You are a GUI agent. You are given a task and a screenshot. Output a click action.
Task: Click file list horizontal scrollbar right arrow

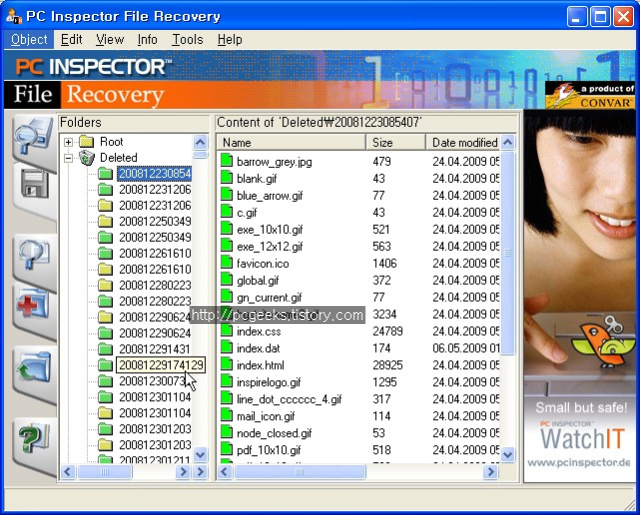click(x=490, y=472)
